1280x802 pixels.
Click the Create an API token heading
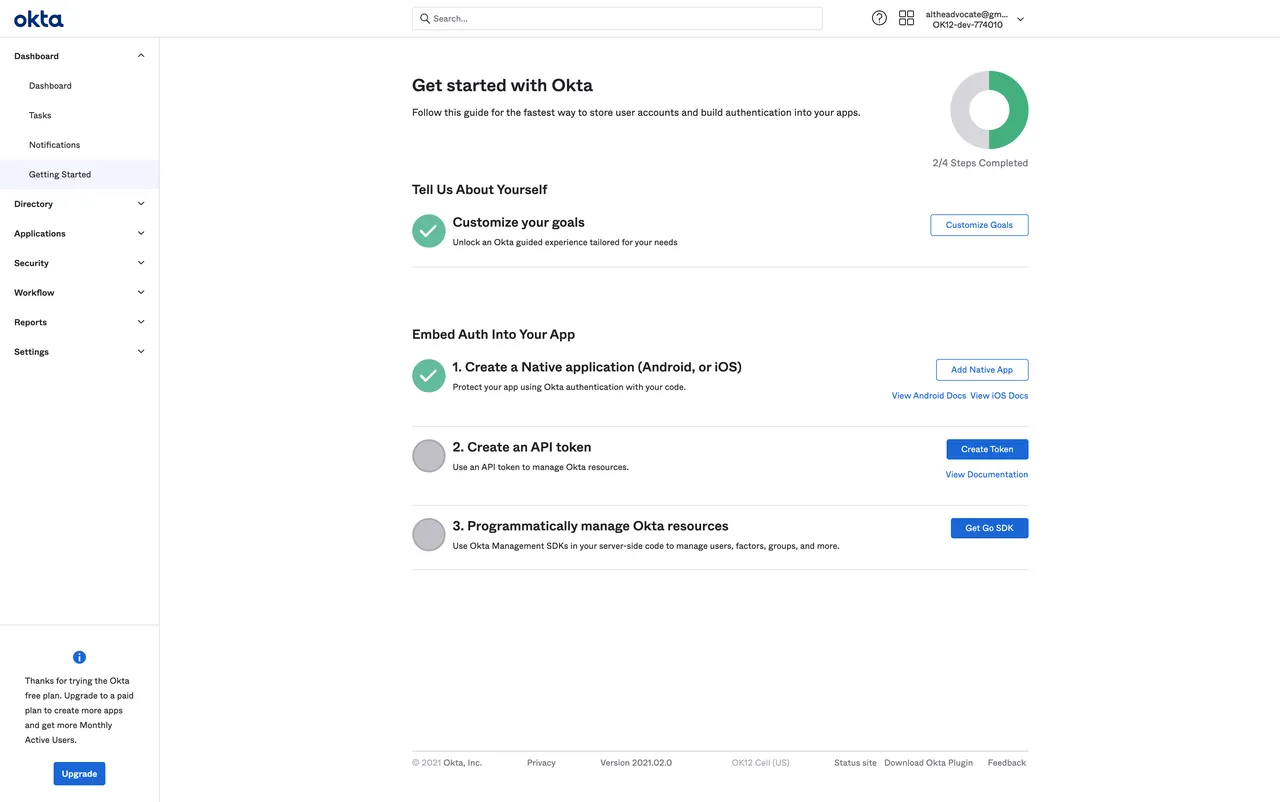(522, 447)
